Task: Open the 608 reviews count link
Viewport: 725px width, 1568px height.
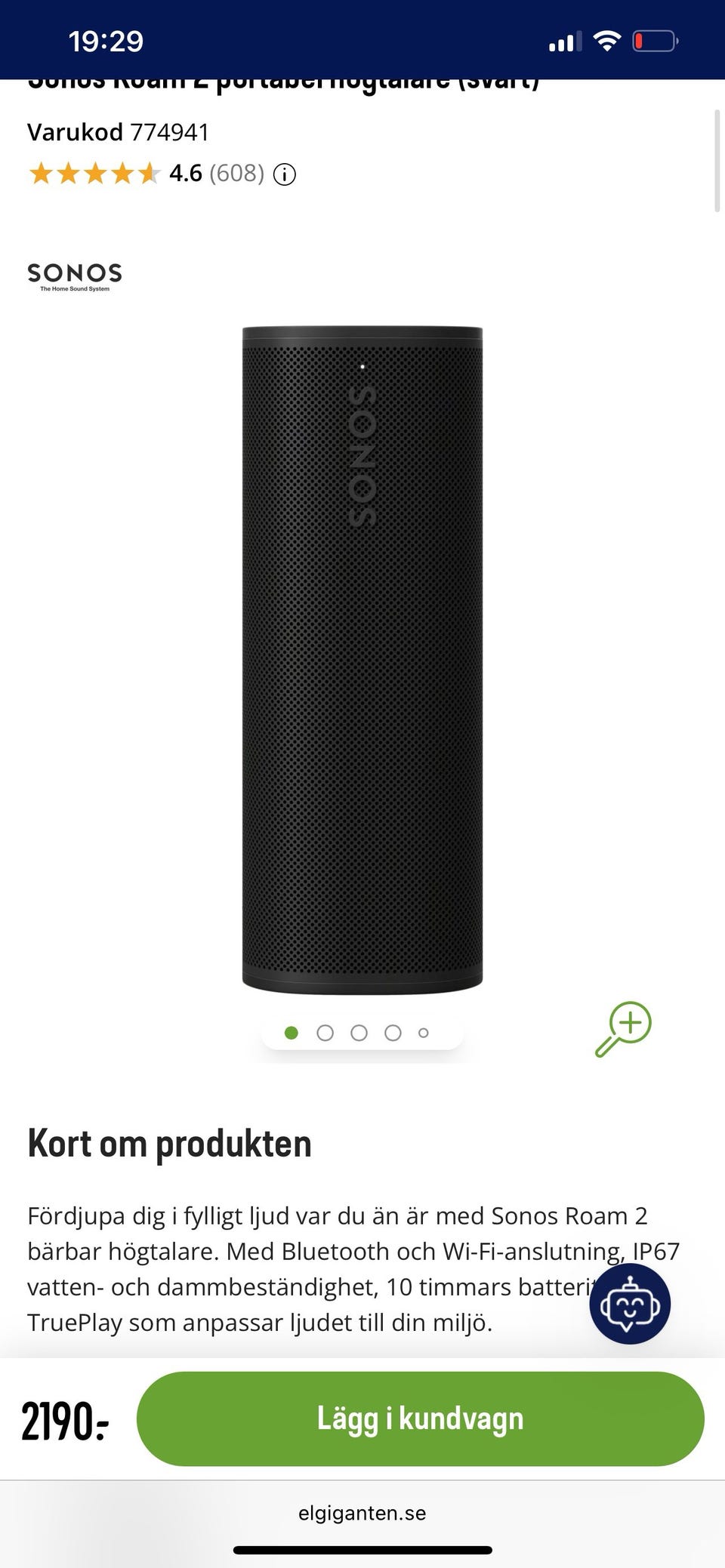Action: tap(236, 174)
